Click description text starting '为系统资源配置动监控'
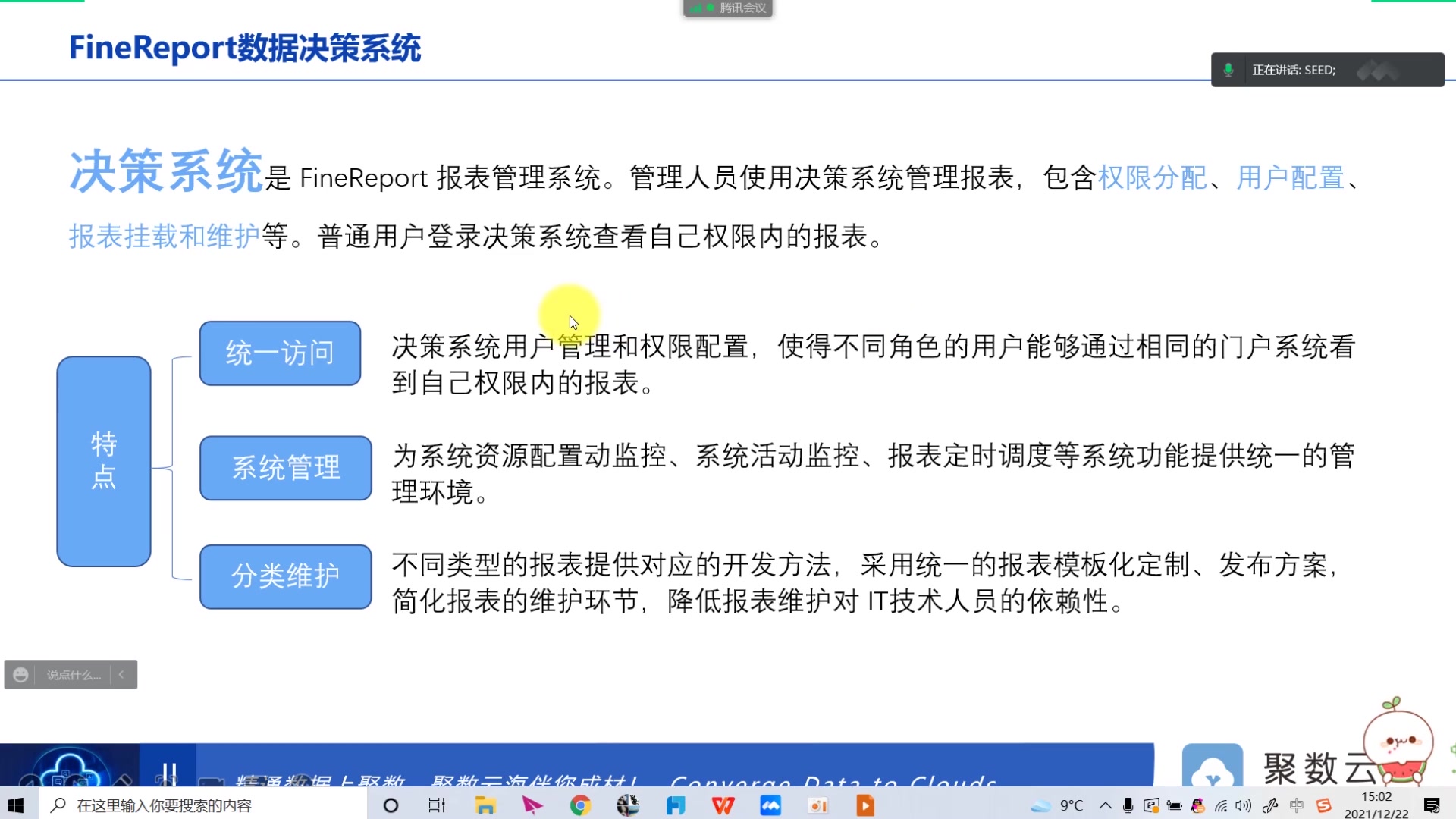Image resolution: width=1456 pixels, height=819 pixels. (874, 474)
